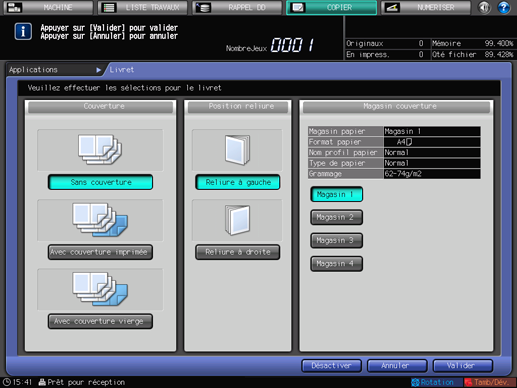This screenshot has height=388, width=517.
Task: Click the Sans couverture illustration
Action: (100, 150)
